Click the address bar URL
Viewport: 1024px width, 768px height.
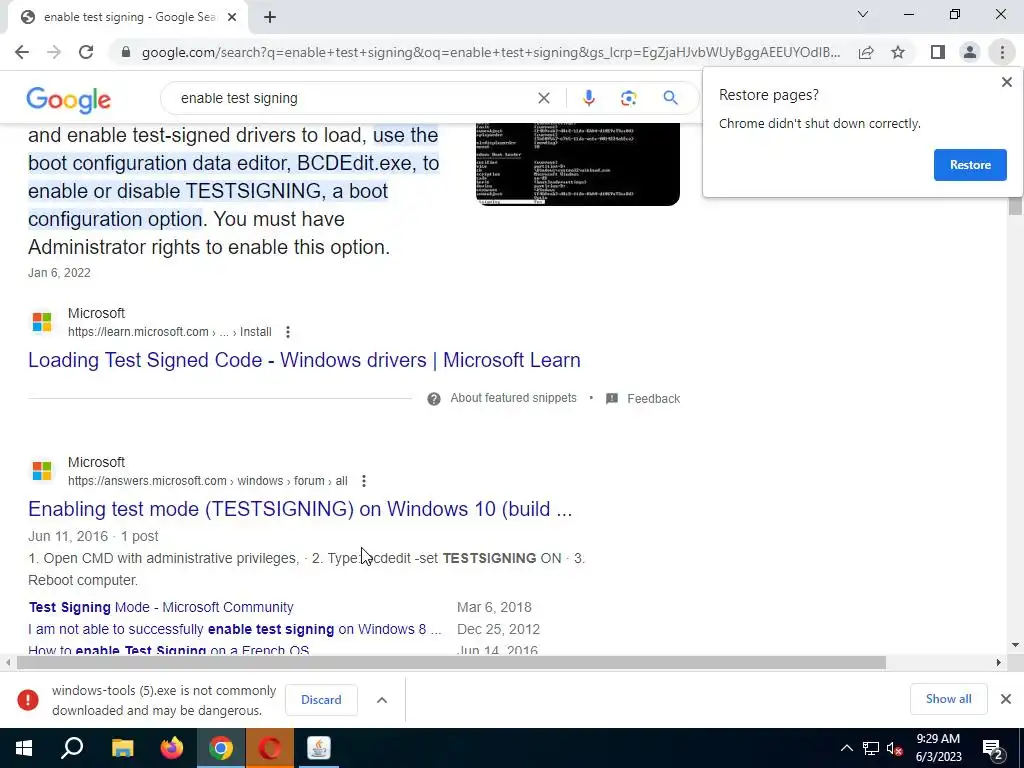491,52
